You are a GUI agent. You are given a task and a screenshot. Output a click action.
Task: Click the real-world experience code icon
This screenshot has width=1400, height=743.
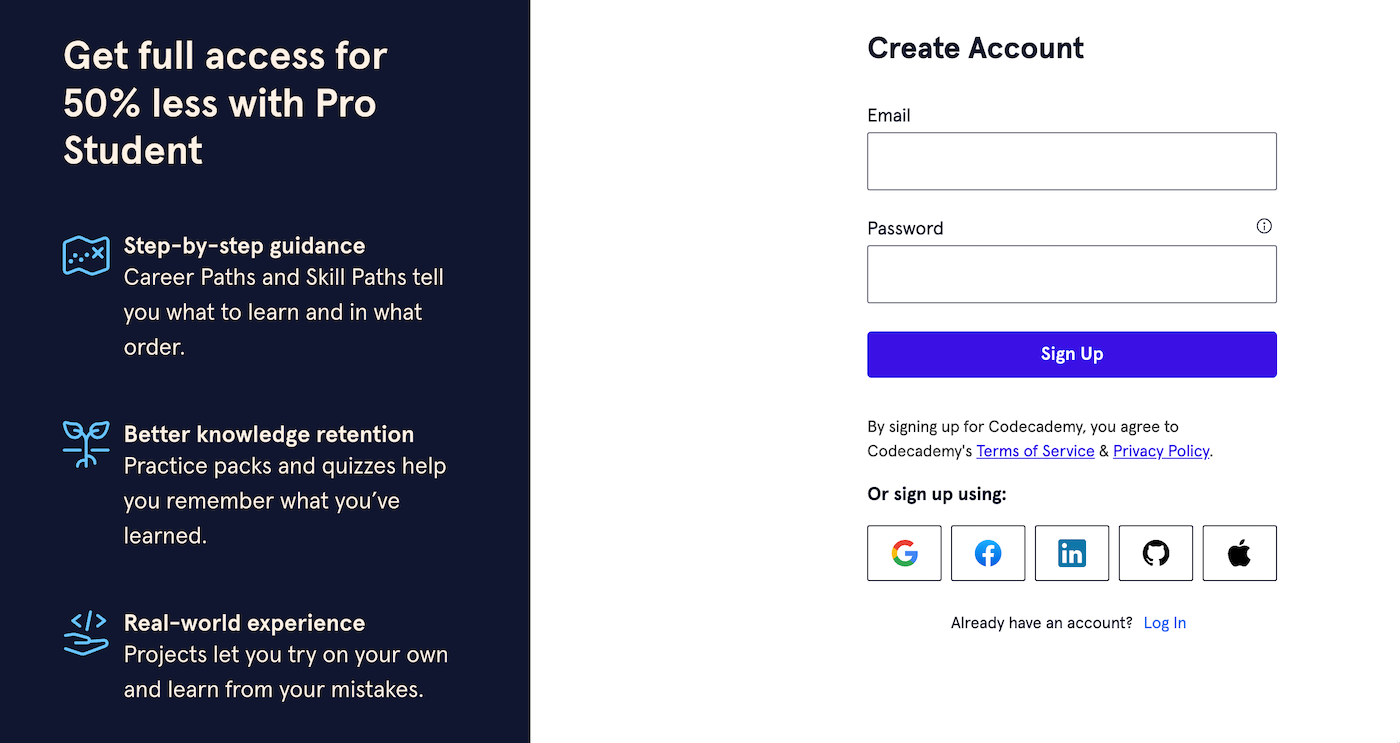(86, 633)
